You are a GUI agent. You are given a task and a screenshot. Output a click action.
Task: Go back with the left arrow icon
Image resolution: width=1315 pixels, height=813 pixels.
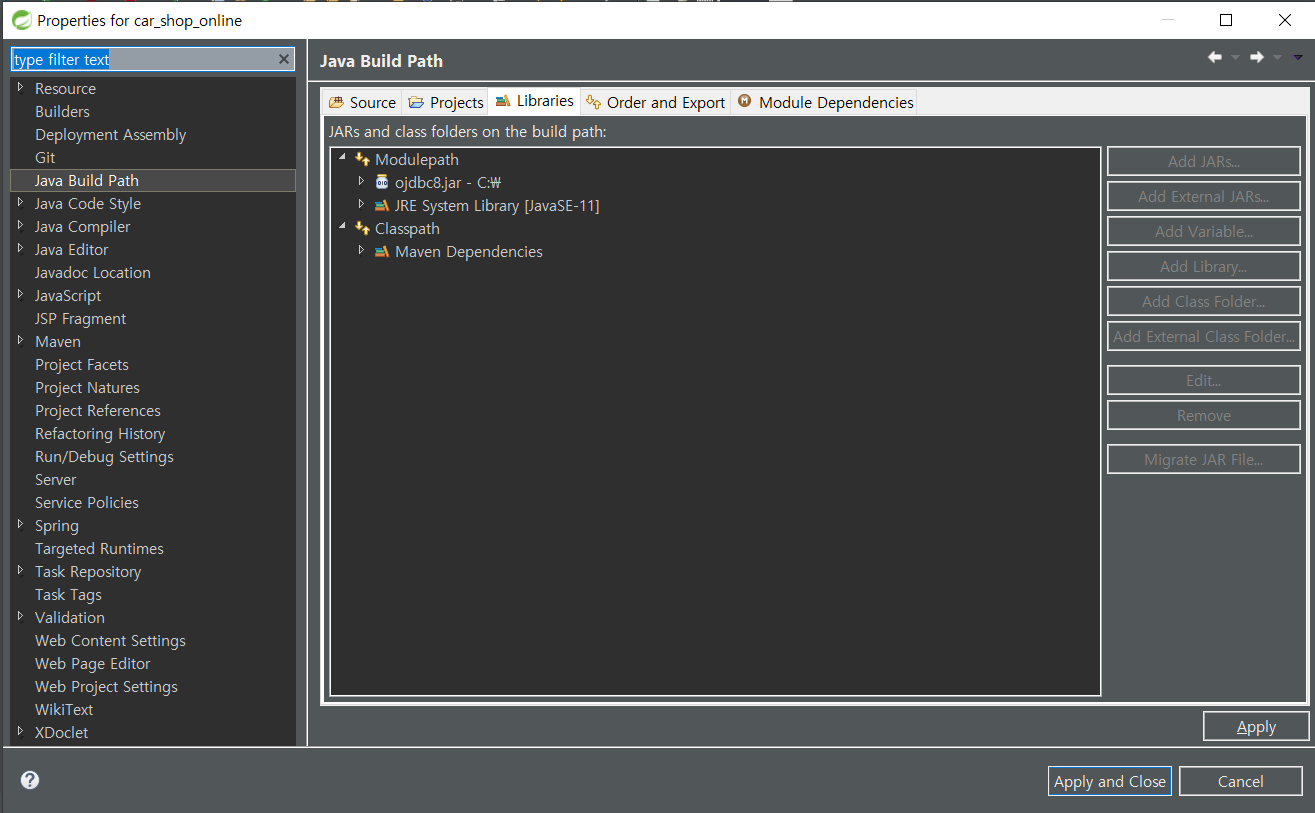(x=1215, y=58)
